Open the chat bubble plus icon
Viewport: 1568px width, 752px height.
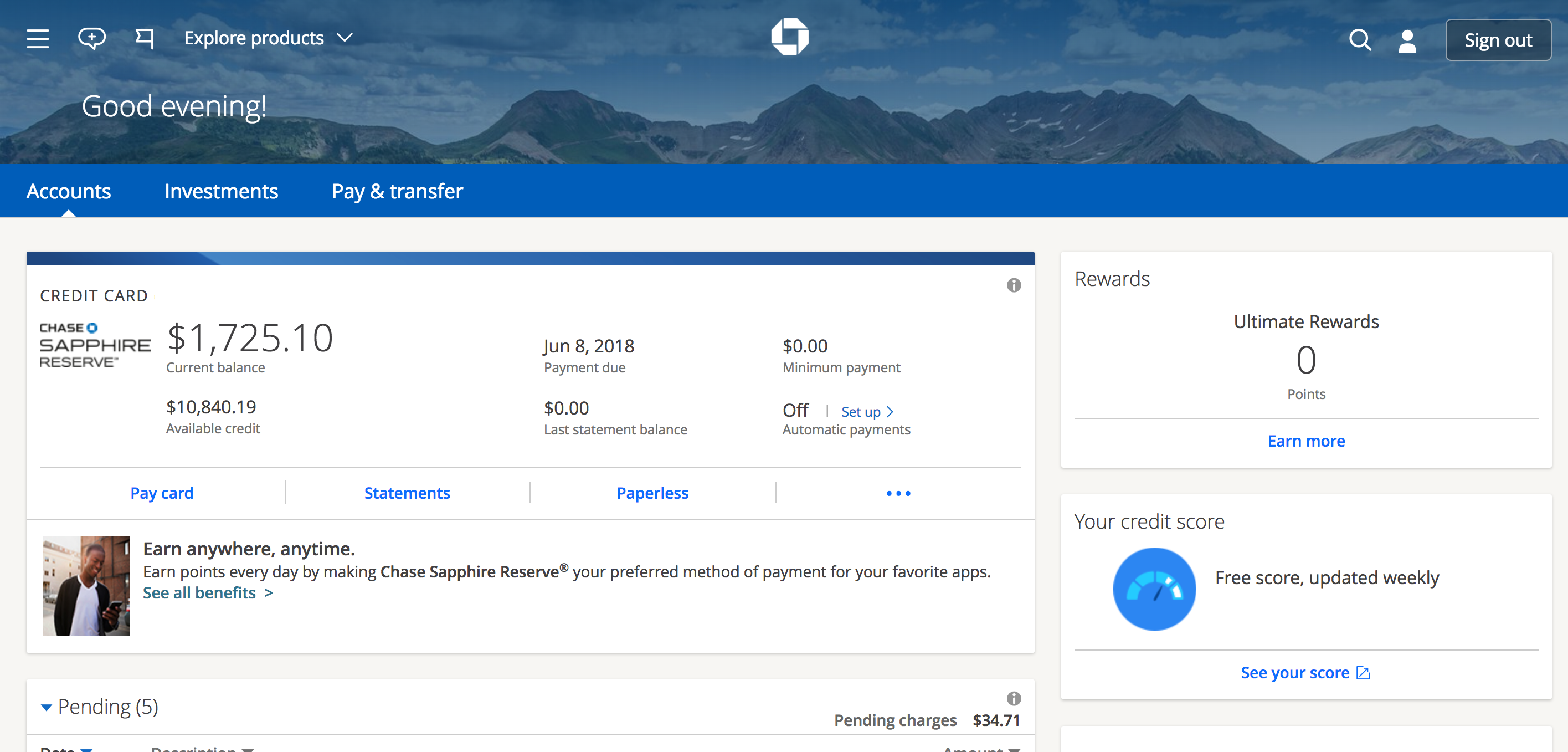pyautogui.click(x=92, y=38)
